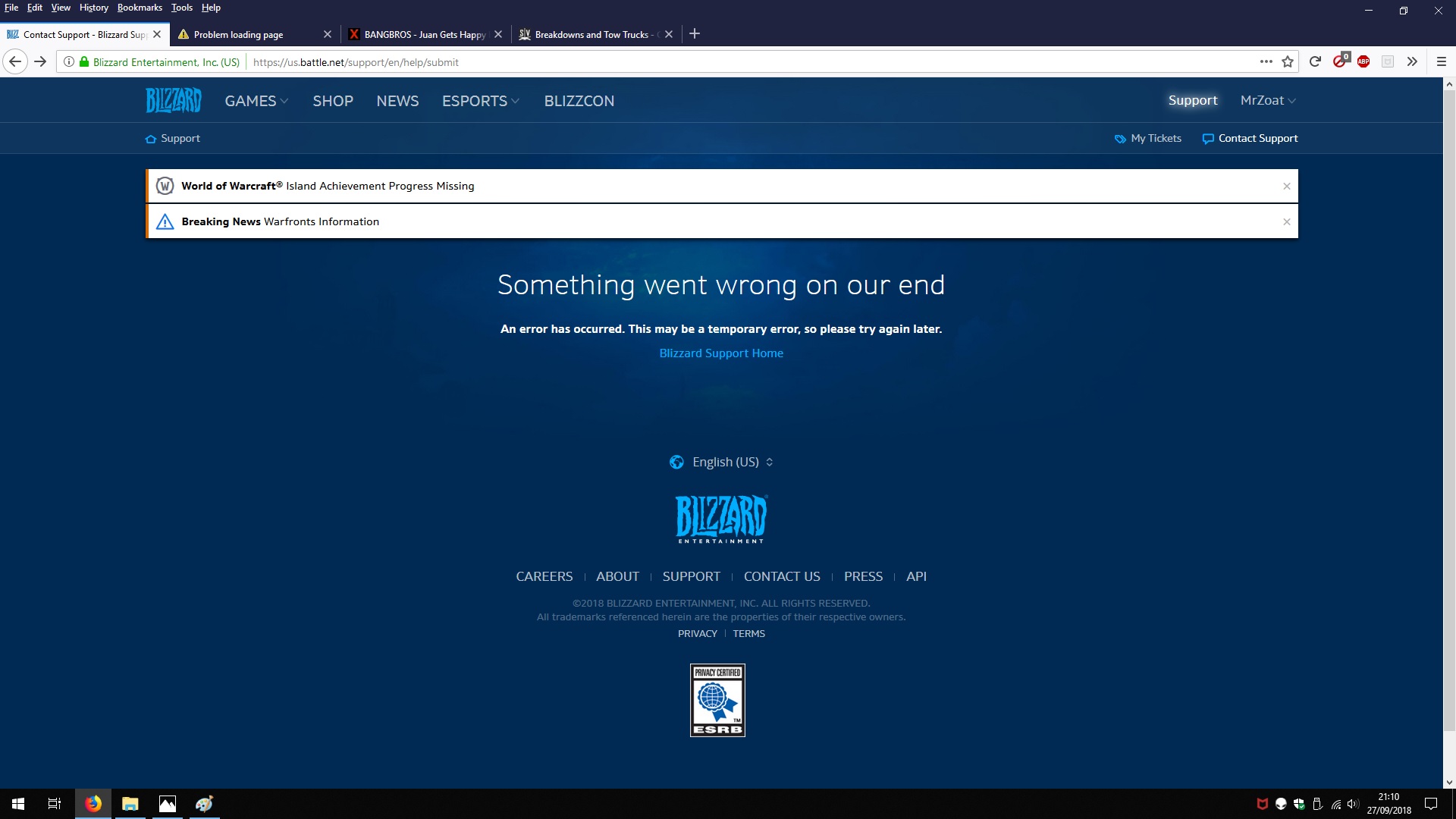The width and height of the screenshot is (1456, 819).
Task: Click the Support link in top navigation
Action: (1193, 100)
